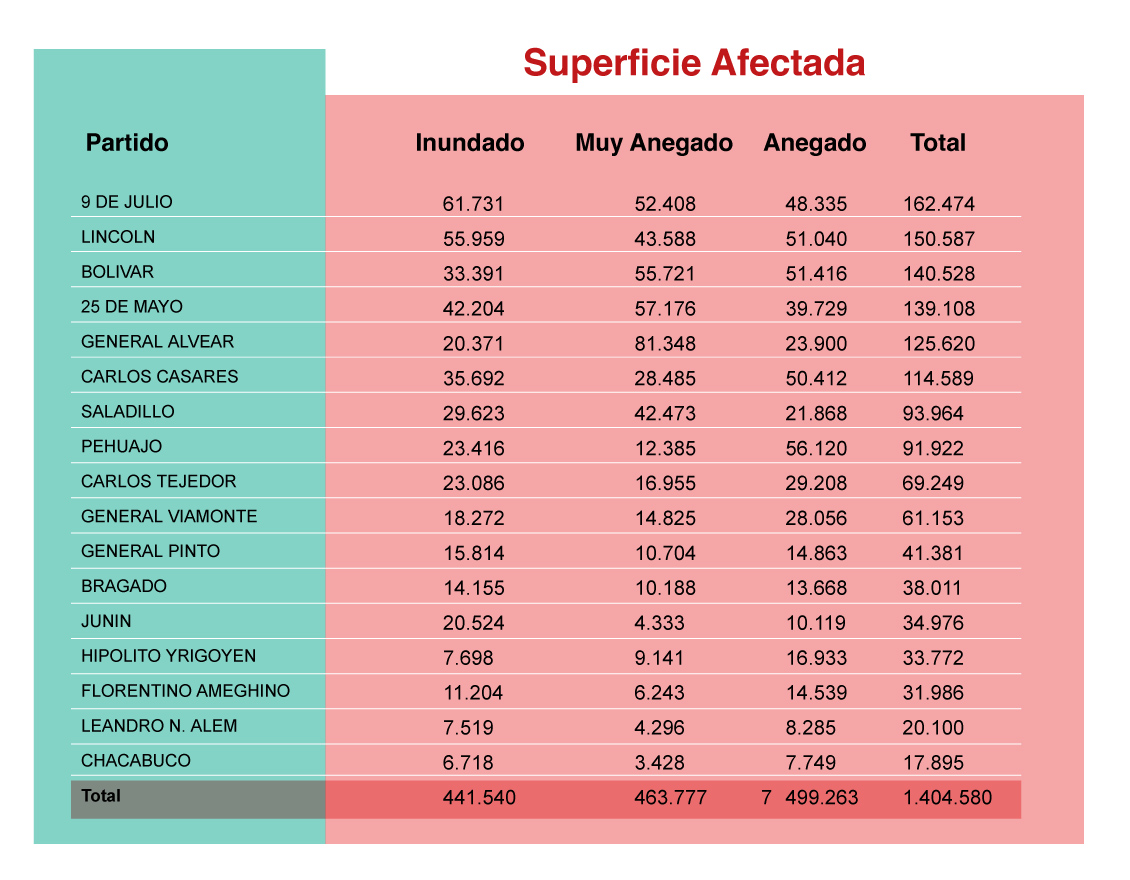This screenshot has height=880, width=1130.
Task: Click CHACABUCO Inundado value 6.718
Action: (468, 763)
